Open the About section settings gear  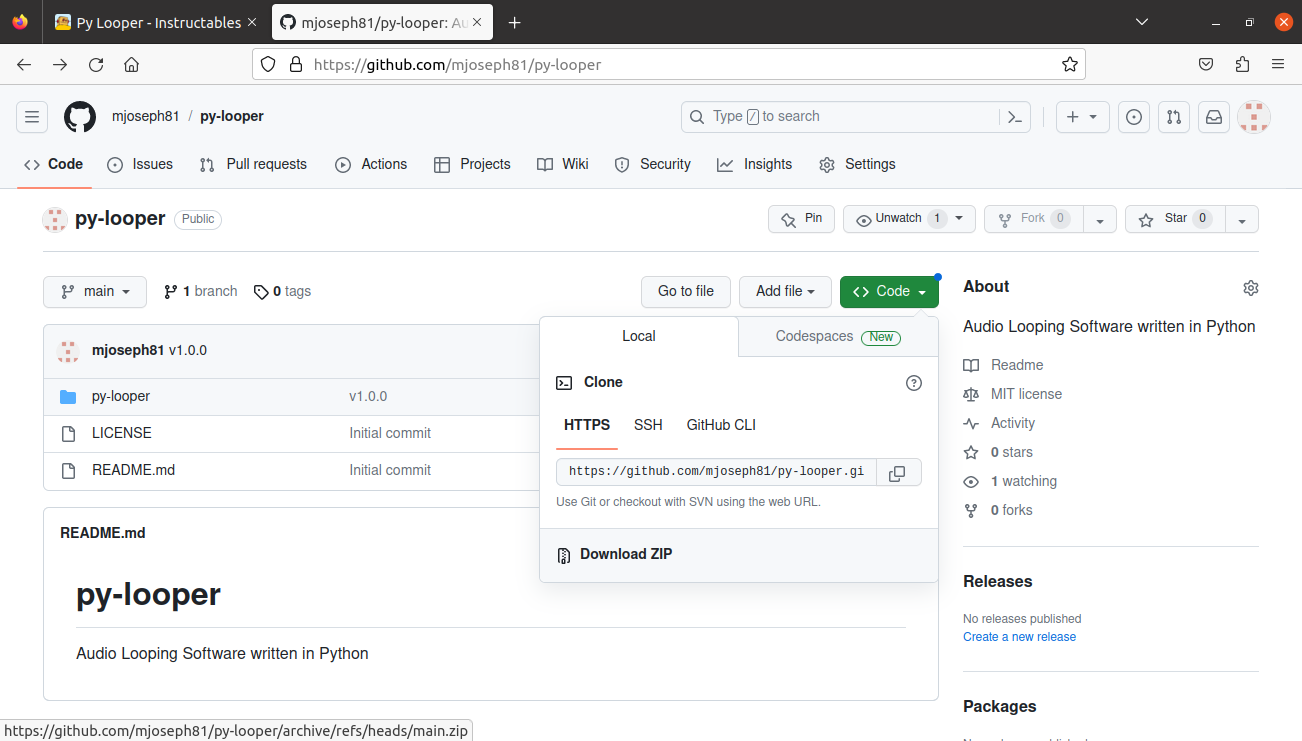pyautogui.click(x=1250, y=287)
